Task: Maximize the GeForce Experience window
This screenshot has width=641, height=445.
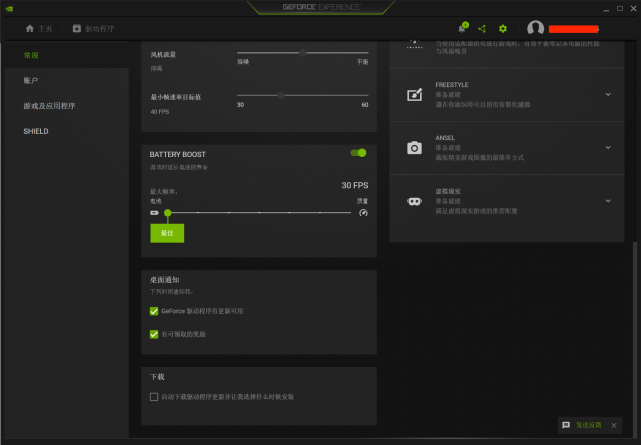Action: (620, 8)
